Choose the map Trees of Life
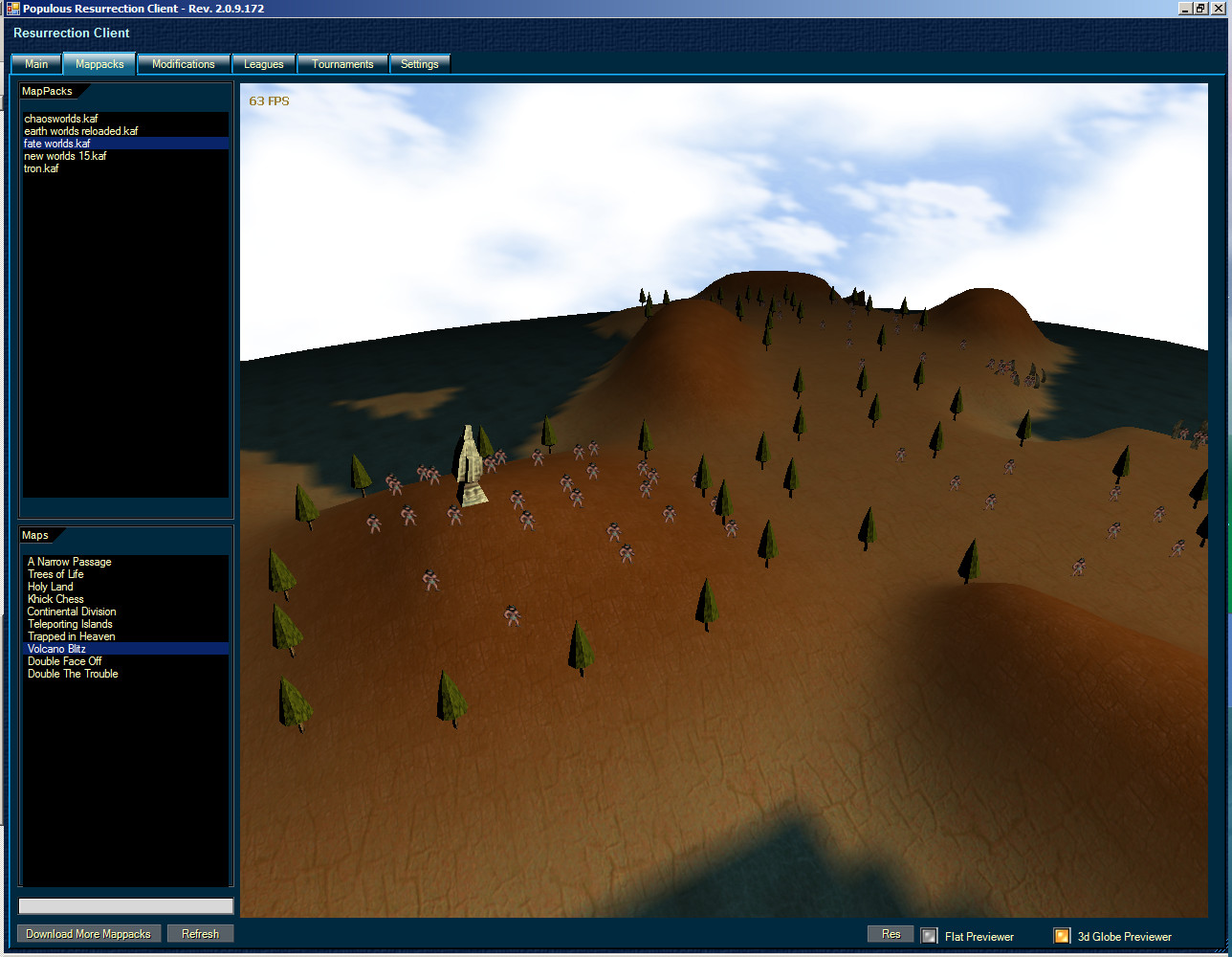Viewport: 1232px width, 957px height. click(x=125, y=574)
